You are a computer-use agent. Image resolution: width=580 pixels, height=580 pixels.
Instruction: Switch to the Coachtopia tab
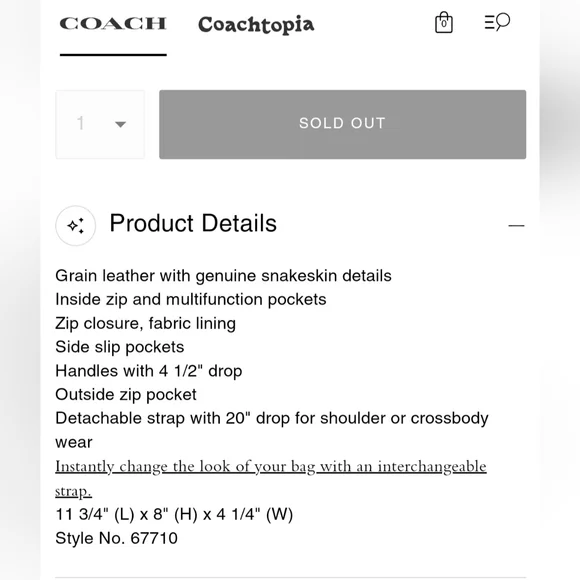pyautogui.click(x=256, y=25)
